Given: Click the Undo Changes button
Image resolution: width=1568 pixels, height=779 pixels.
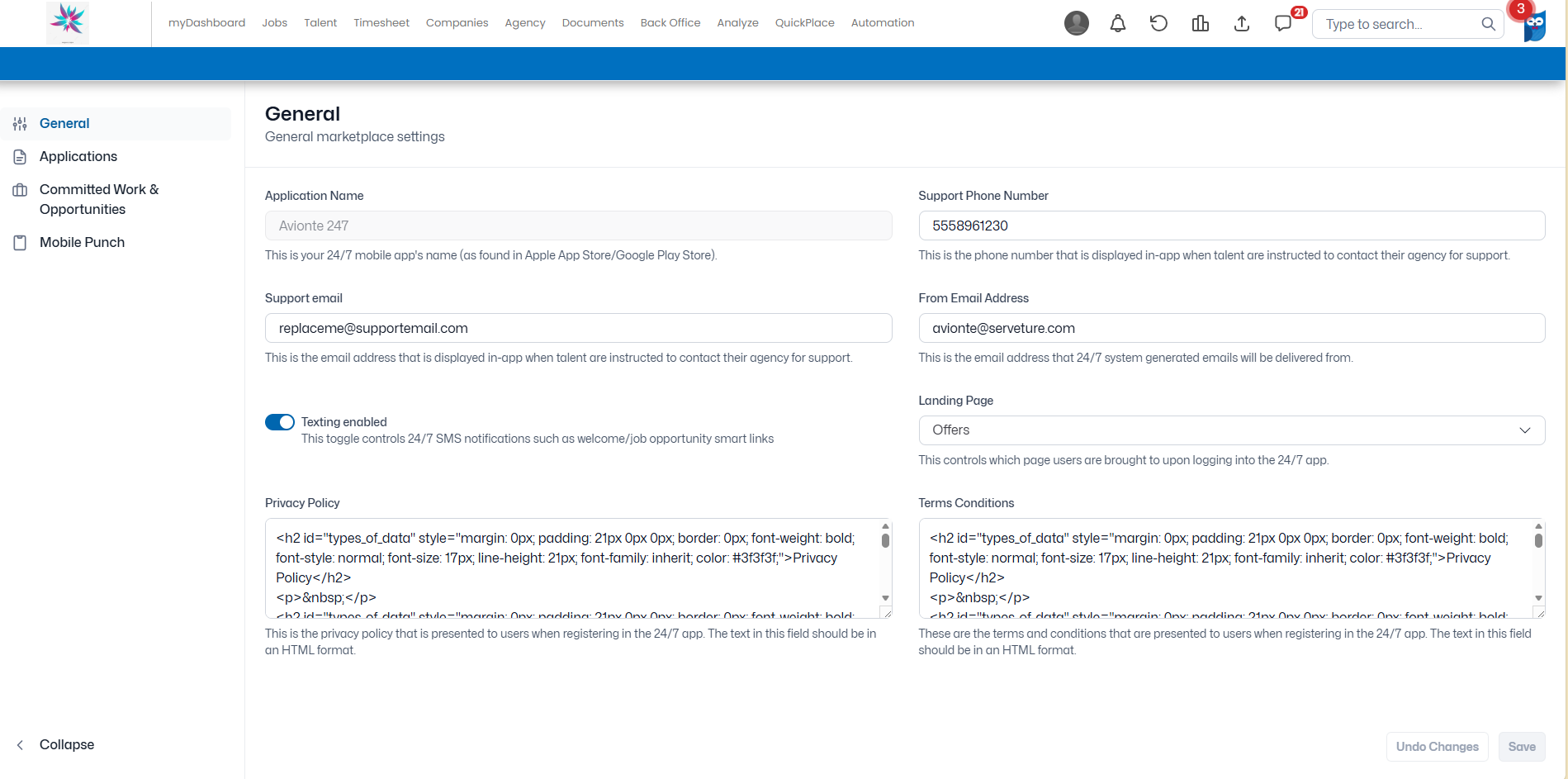Looking at the screenshot, I should point(1437,747).
